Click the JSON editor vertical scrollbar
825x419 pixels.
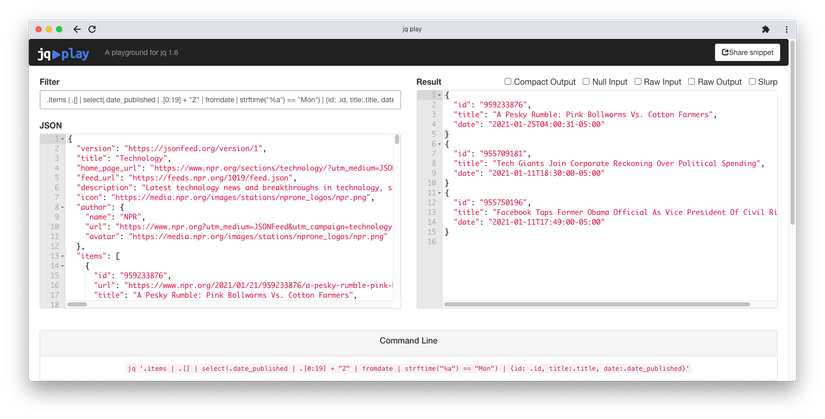[x=397, y=139]
